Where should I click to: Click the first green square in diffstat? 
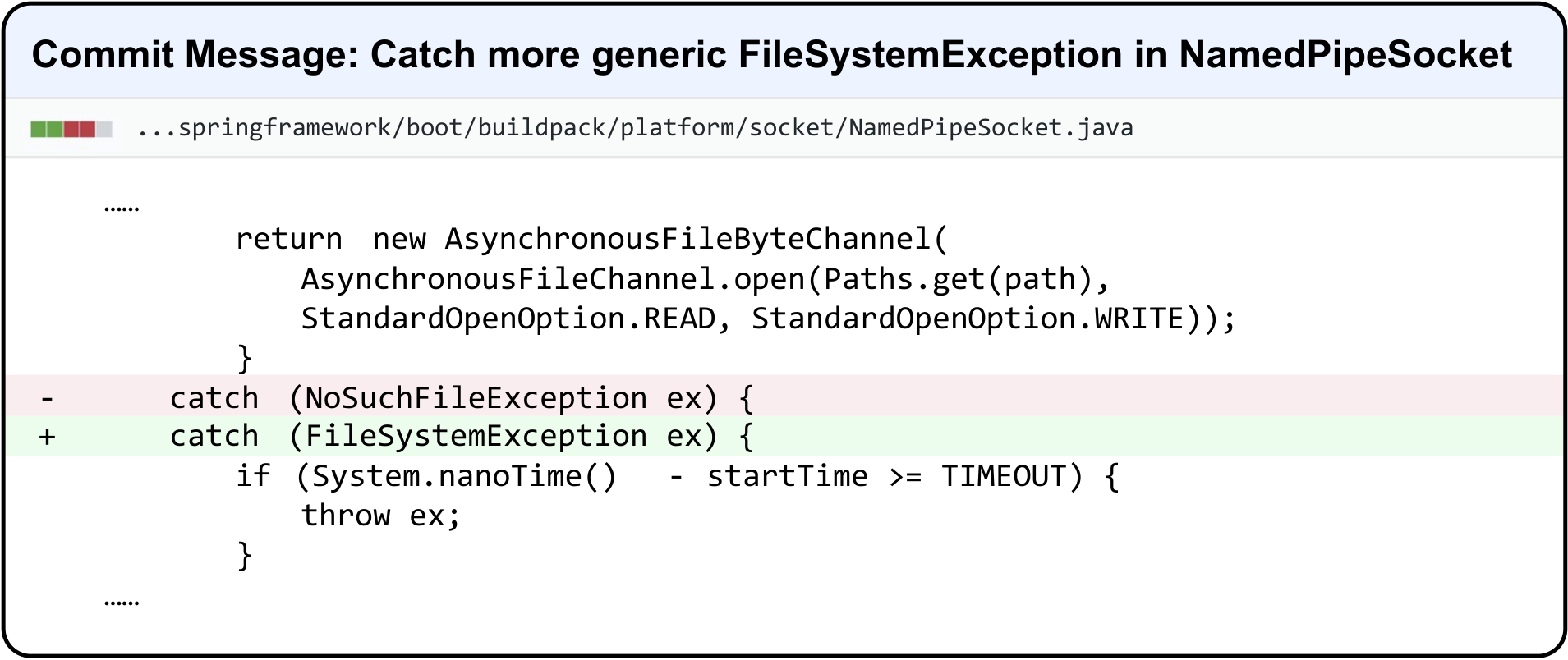tap(38, 129)
